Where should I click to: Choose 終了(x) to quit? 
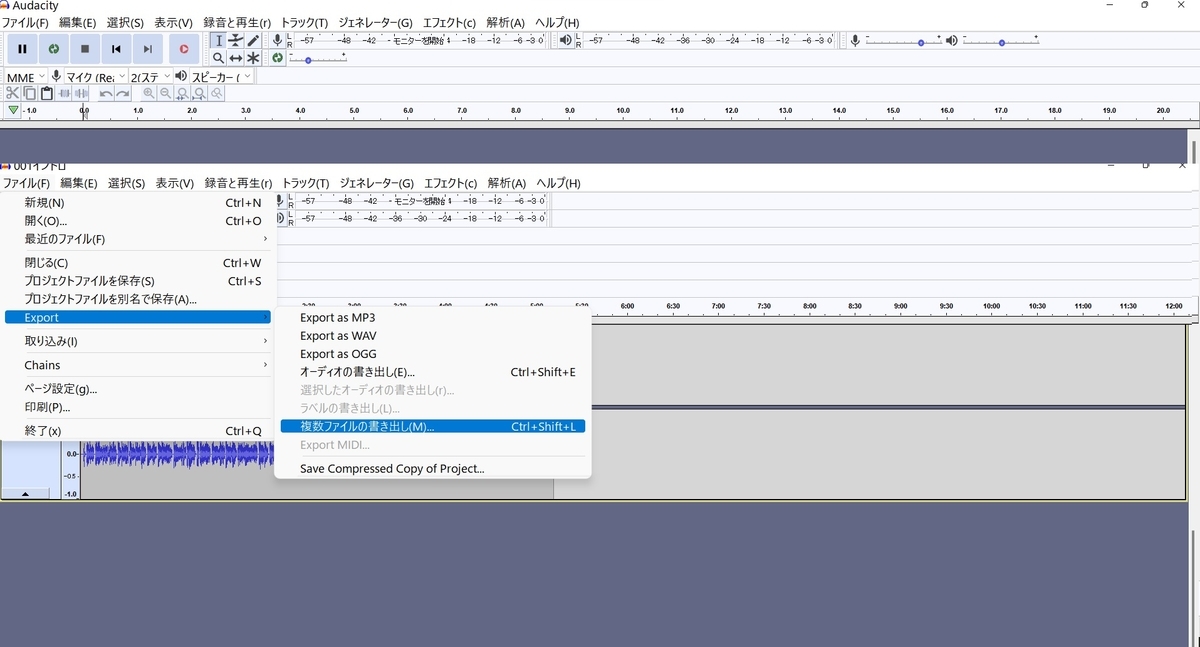138,431
